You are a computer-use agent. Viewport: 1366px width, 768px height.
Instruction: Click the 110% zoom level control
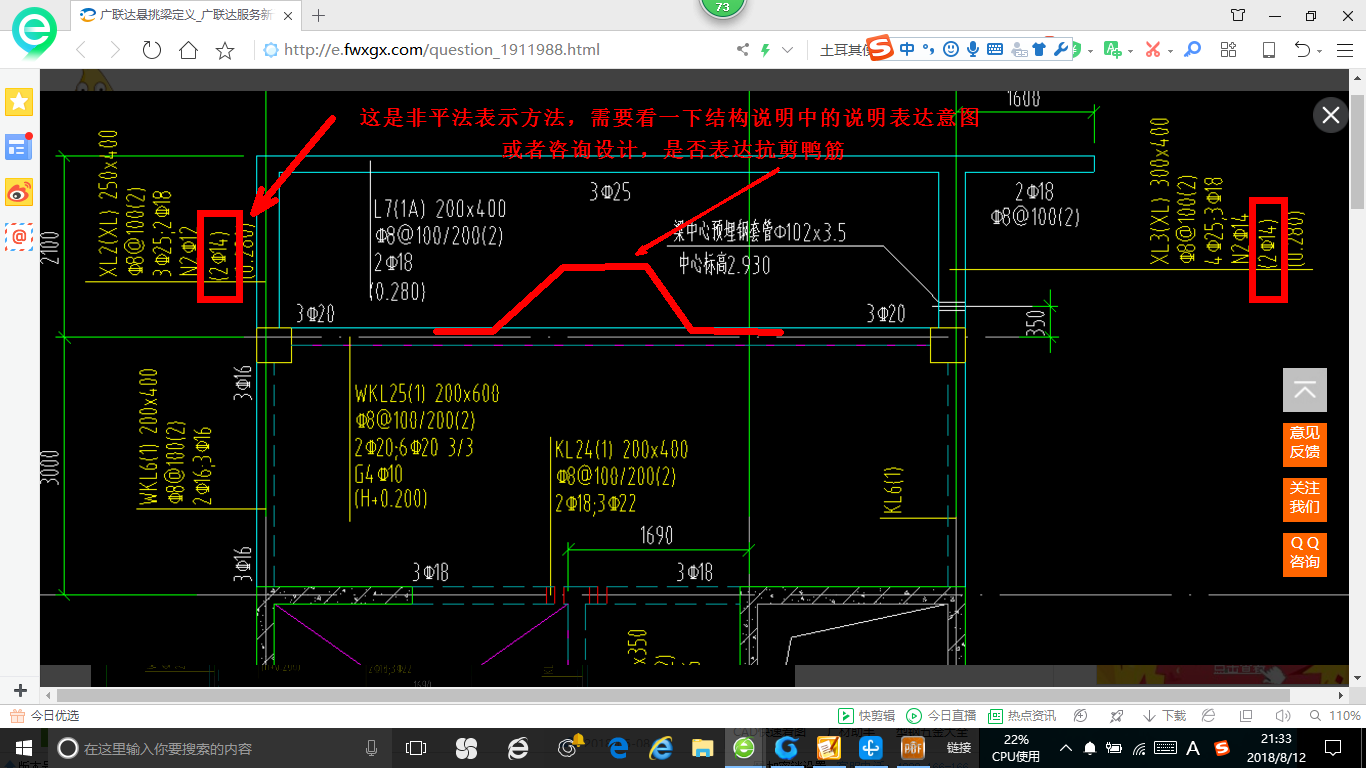[1335, 716]
